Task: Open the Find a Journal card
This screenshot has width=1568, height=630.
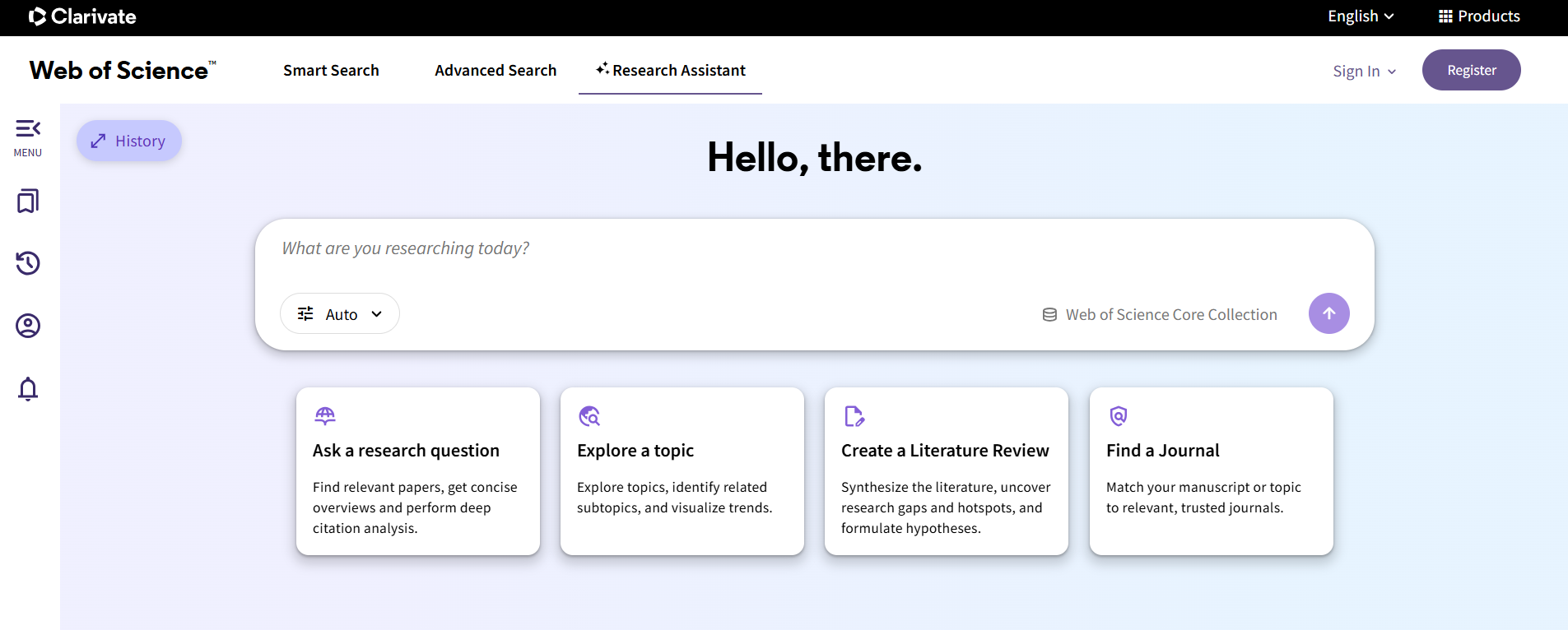Action: click(1211, 470)
